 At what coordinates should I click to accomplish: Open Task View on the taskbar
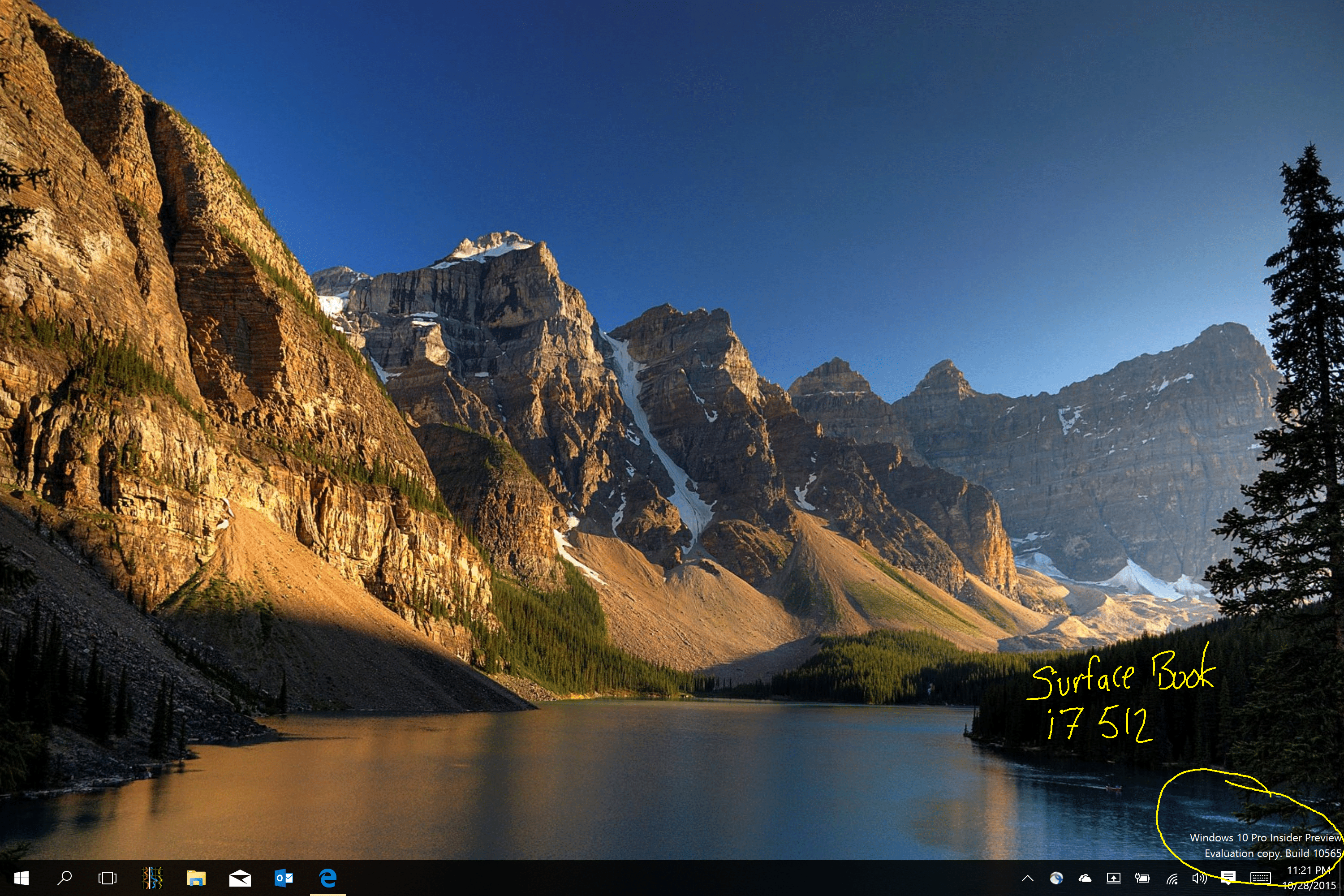[108, 878]
